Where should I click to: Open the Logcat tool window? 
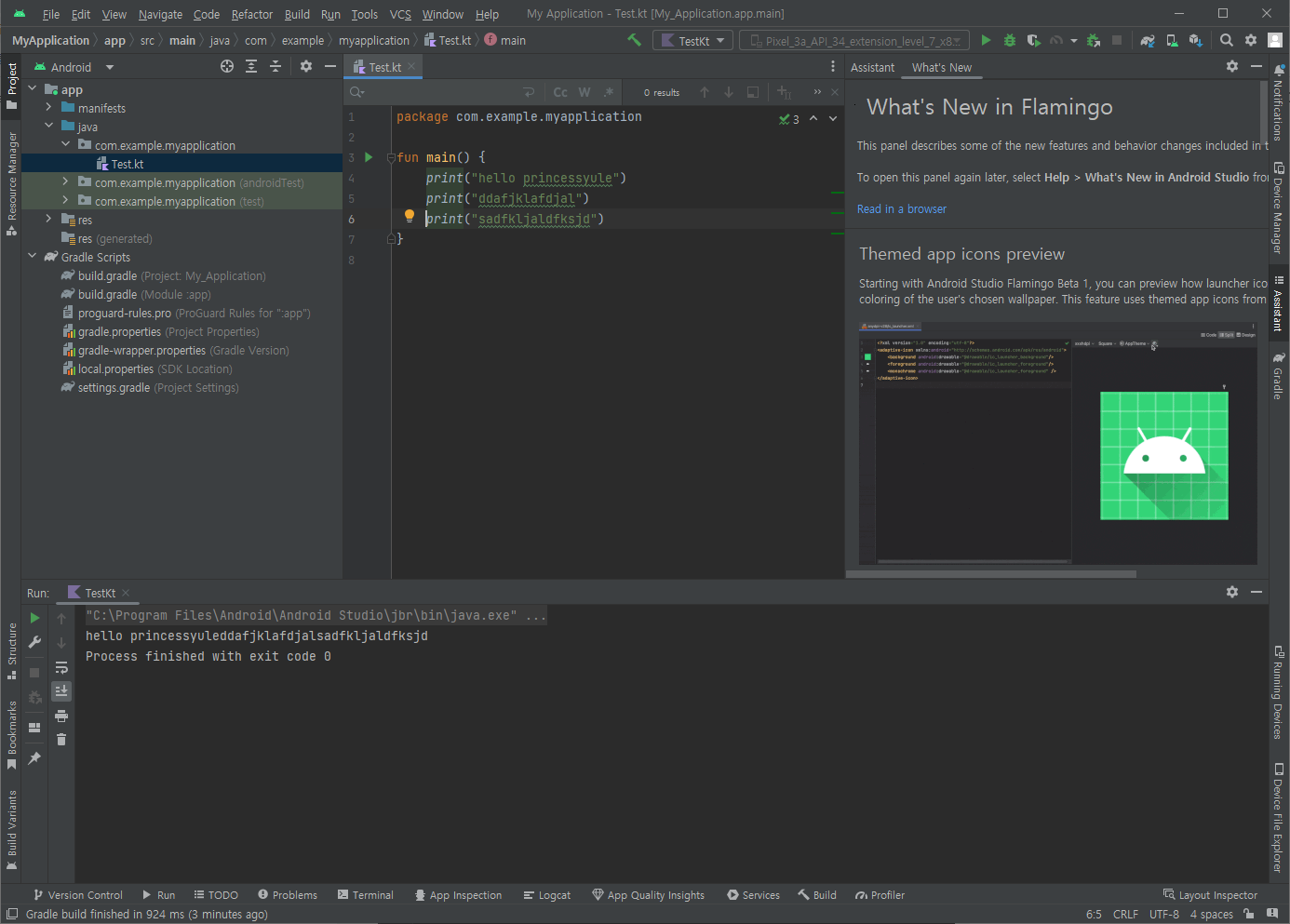click(547, 895)
